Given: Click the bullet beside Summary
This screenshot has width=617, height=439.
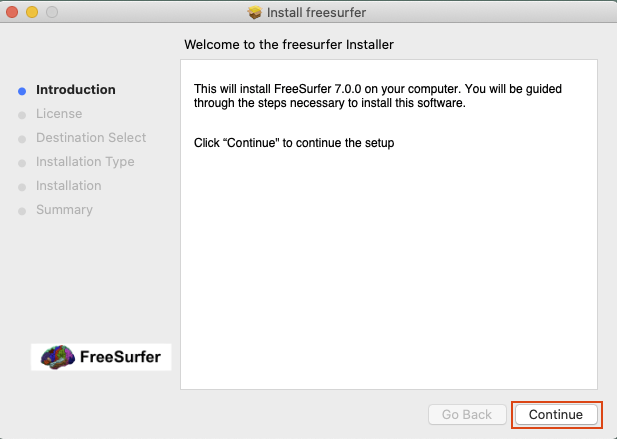Looking at the screenshot, I should [22, 210].
